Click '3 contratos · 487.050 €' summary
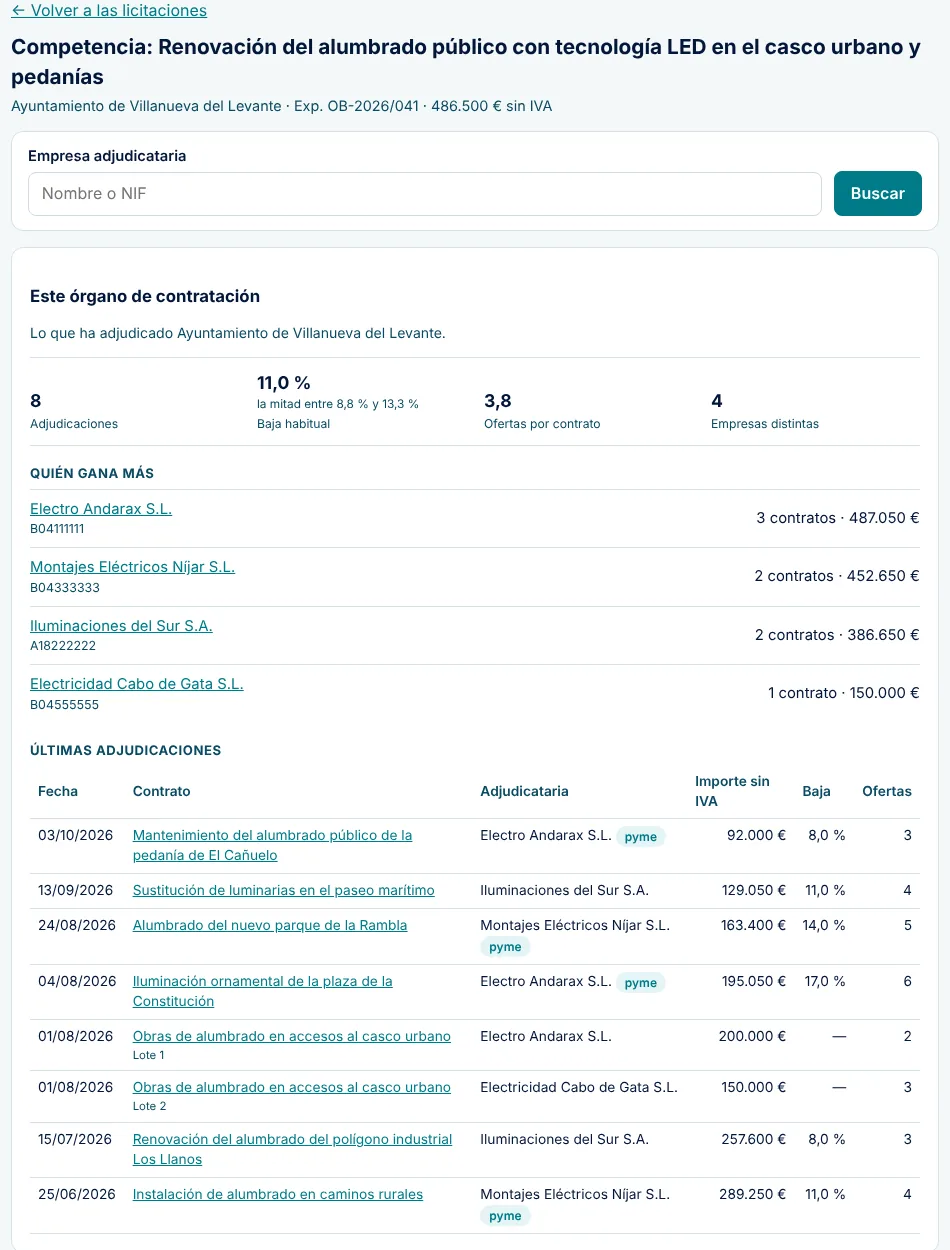 coord(838,518)
